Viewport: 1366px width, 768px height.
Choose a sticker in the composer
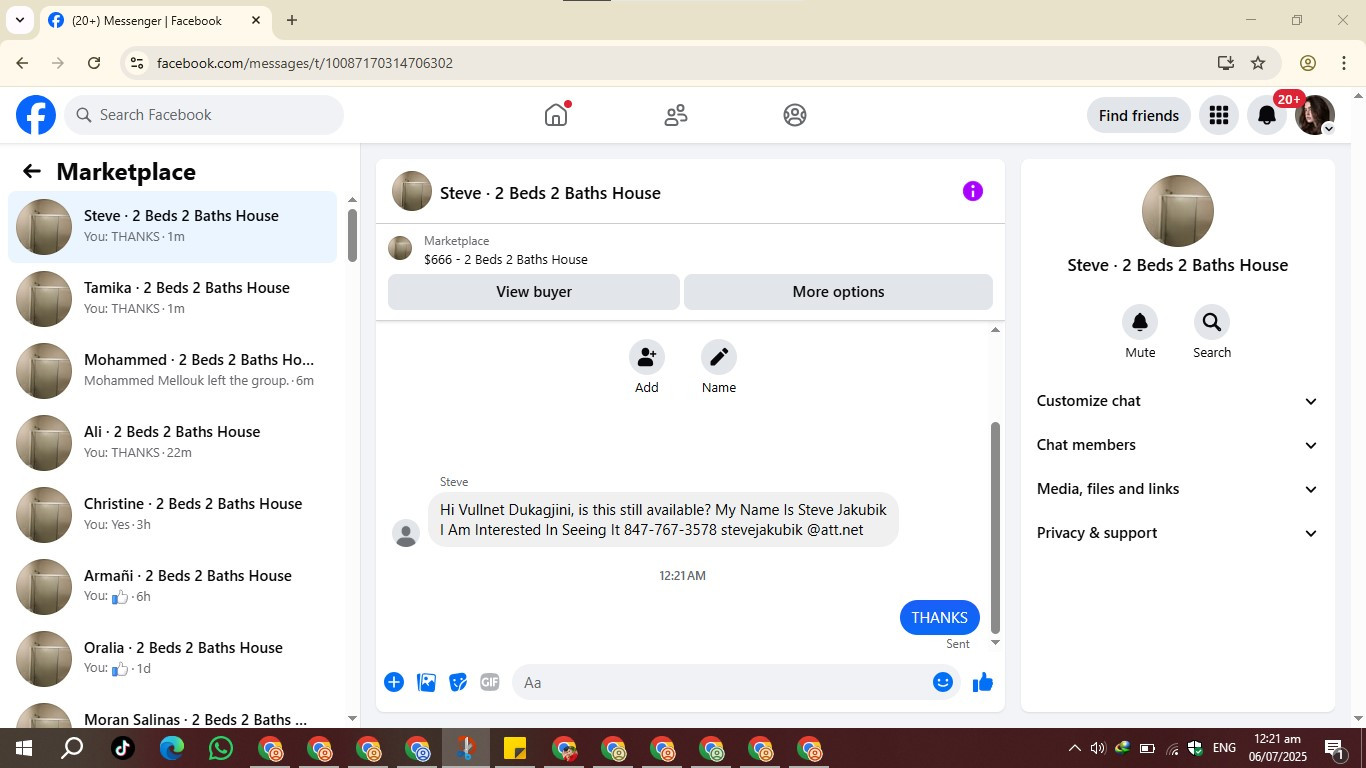pos(458,682)
